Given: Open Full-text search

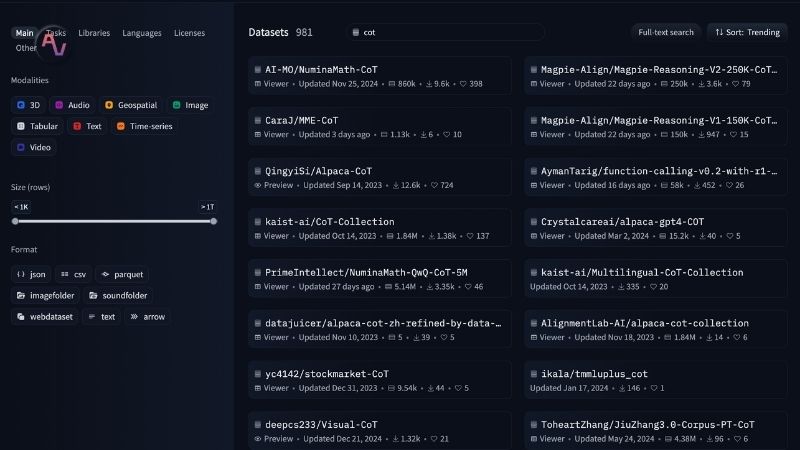Looking at the screenshot, I should tap(666, 32).
